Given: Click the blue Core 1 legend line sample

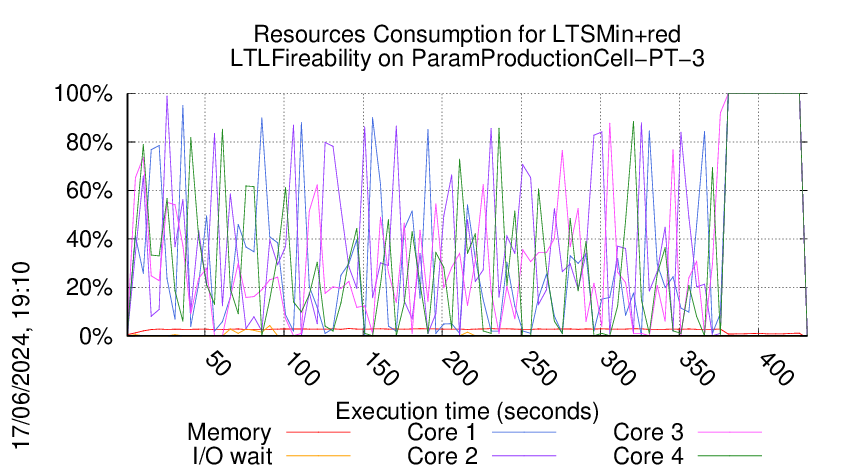Looking at the screenshot, I should [524, 433].
